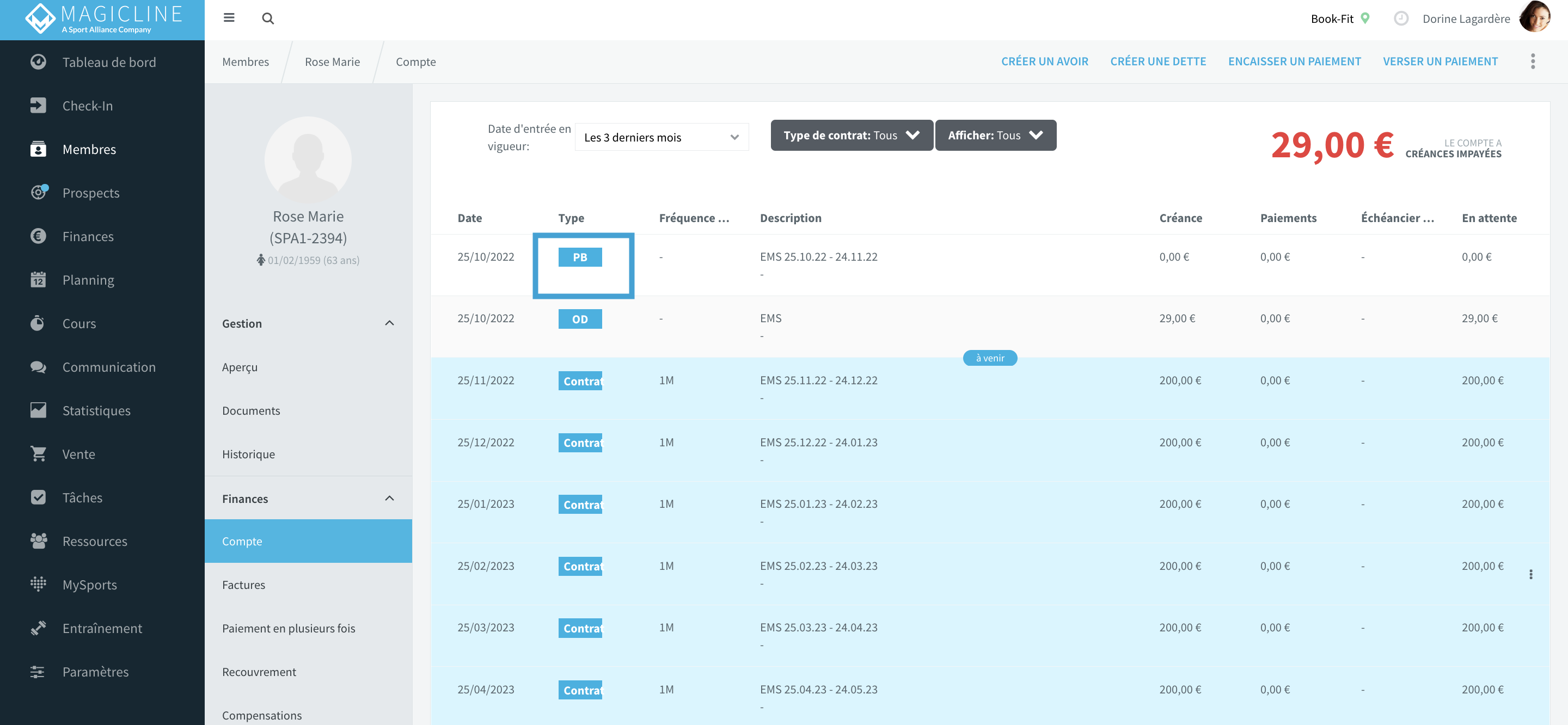Click 'EMS 25.12.22 - 24.01.23' description

tap(819, 442)
